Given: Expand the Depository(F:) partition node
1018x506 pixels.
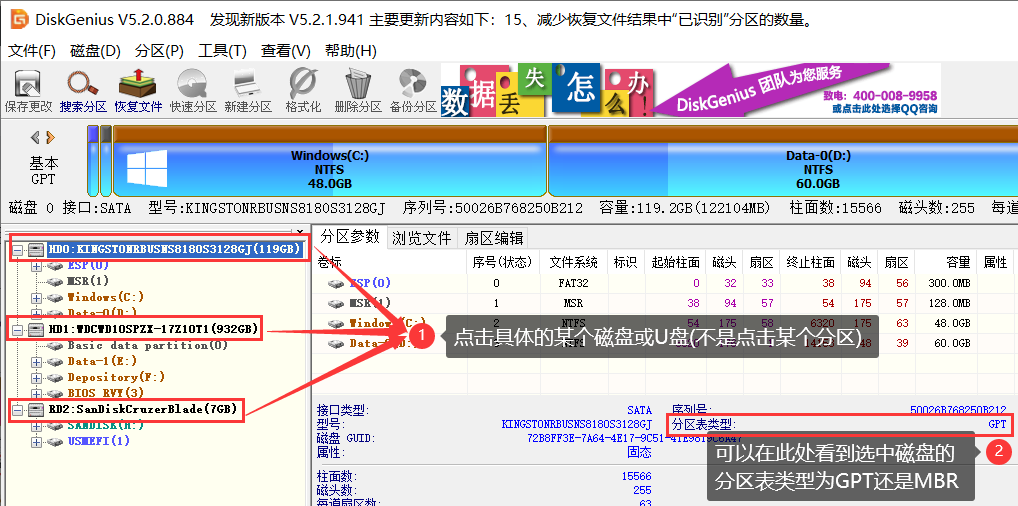Looking at the screenshot, I should click(37, 377).
